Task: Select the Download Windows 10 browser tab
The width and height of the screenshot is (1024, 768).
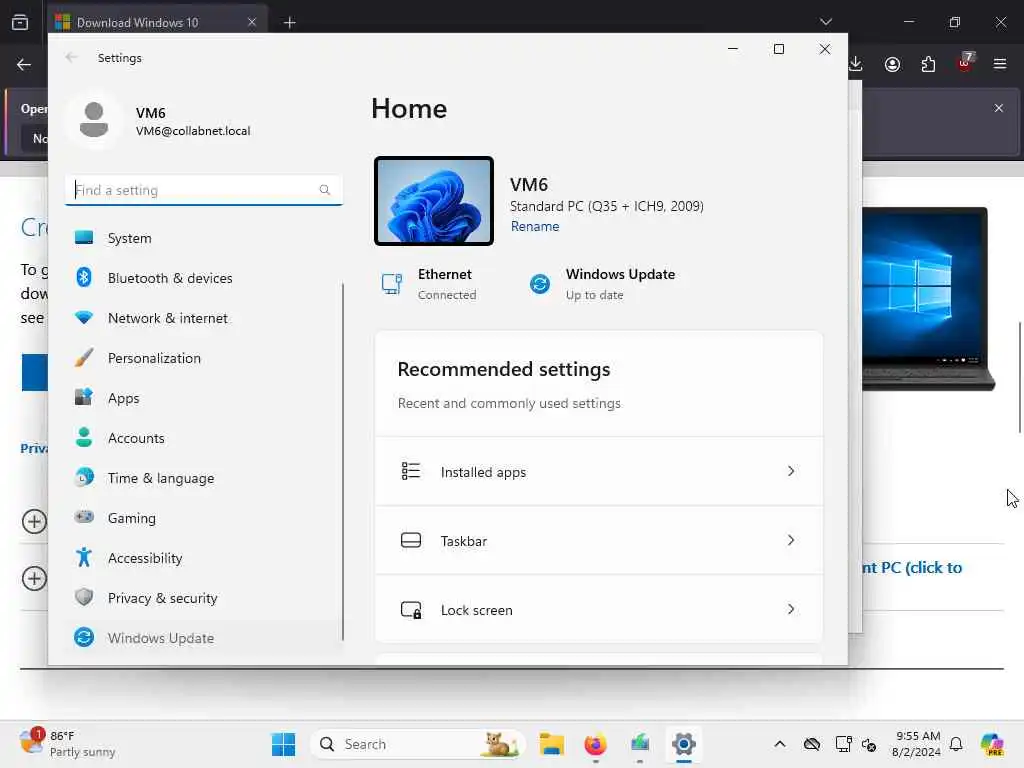Action: coord(157,22)
